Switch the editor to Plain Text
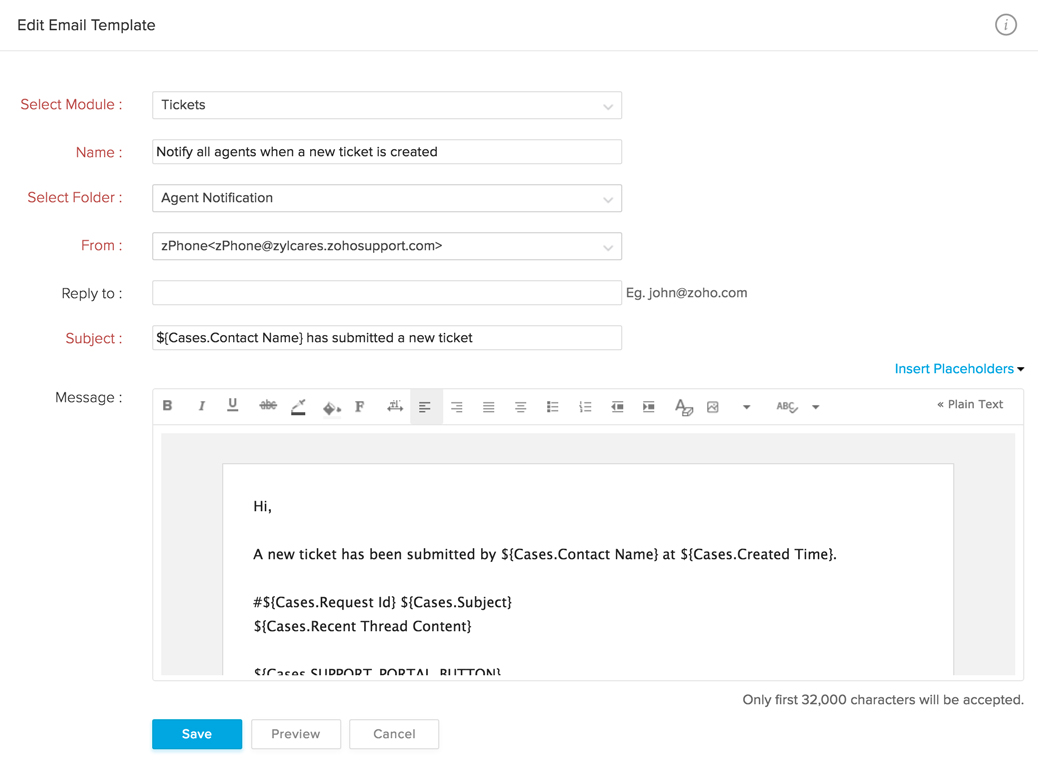Viewport: 1038px width, 784px height. tap(970, 405)
